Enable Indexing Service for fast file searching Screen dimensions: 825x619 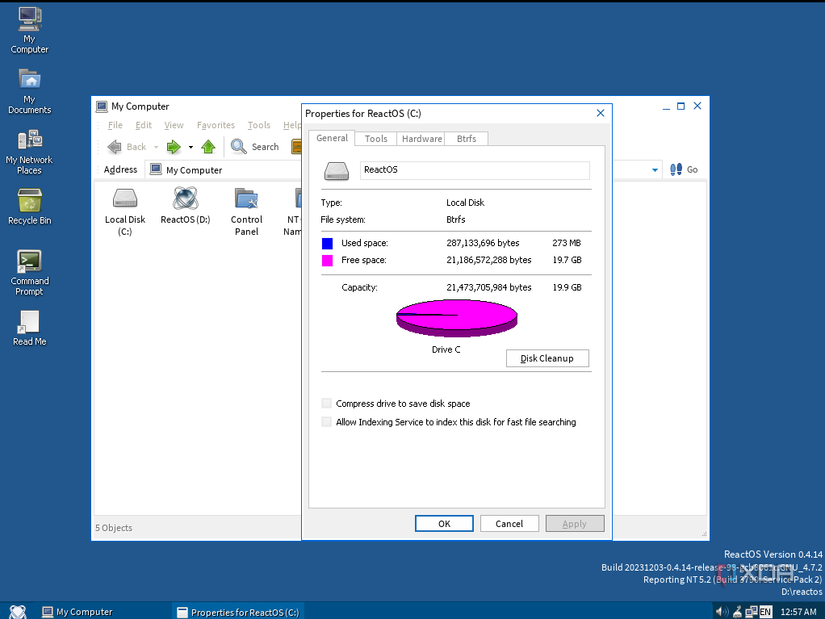click(x=326, y=421)
